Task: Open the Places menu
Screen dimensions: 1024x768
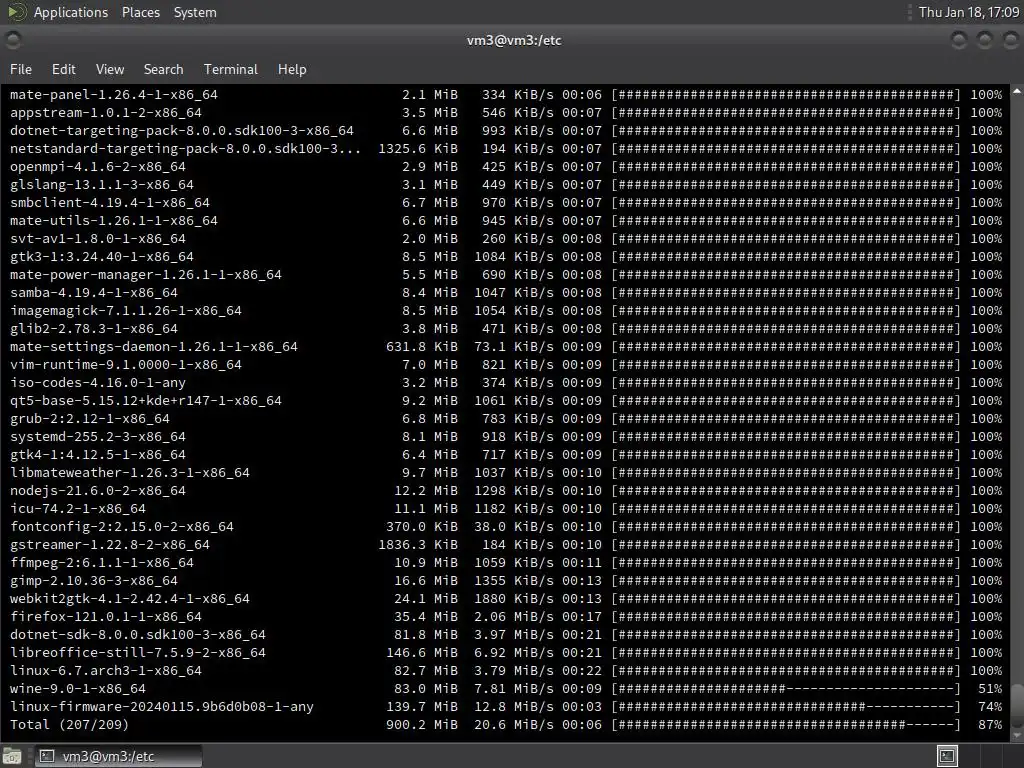Action: tap(140, 12)
